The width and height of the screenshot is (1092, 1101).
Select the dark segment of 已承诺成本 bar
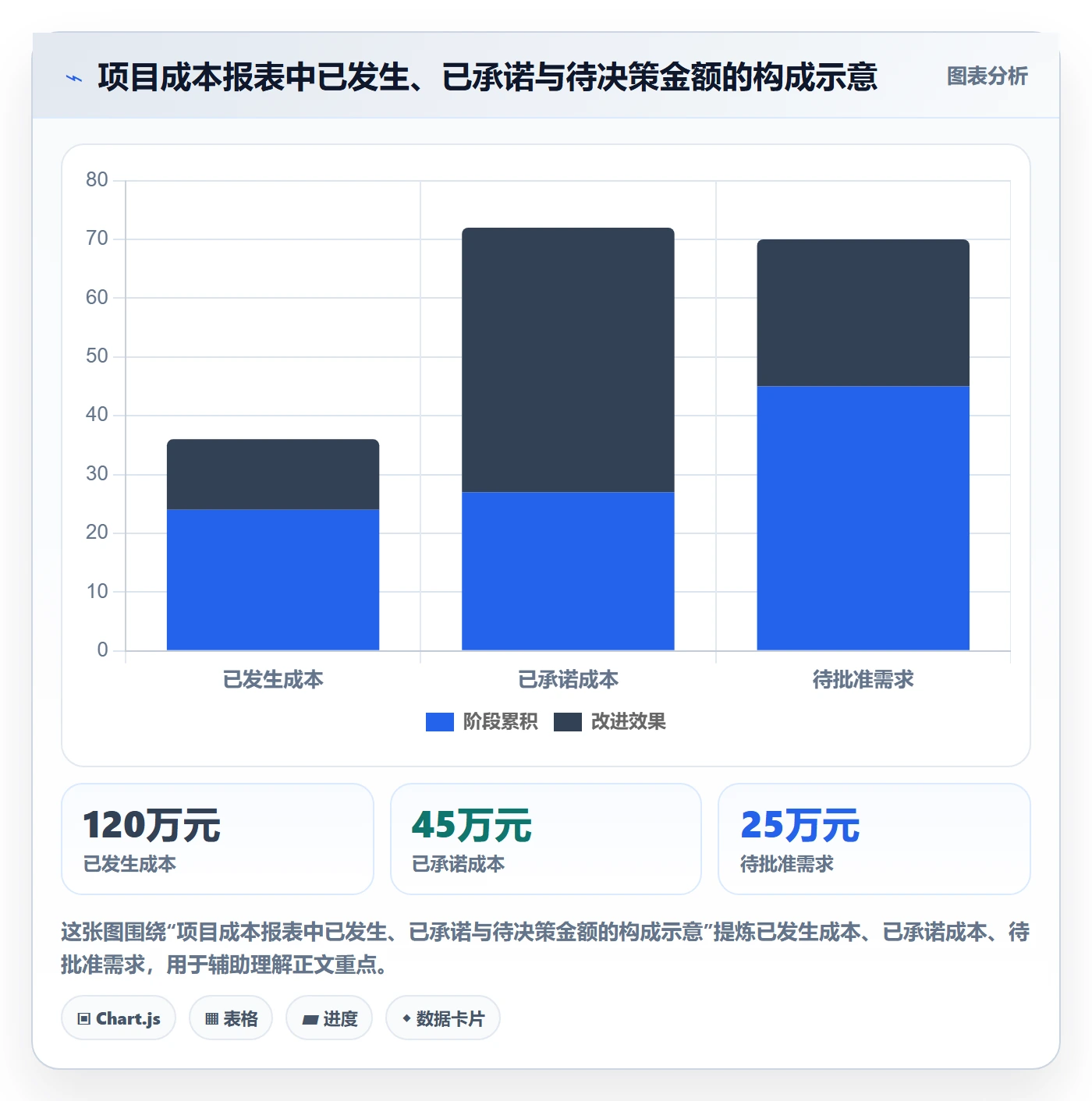point(568,359)
